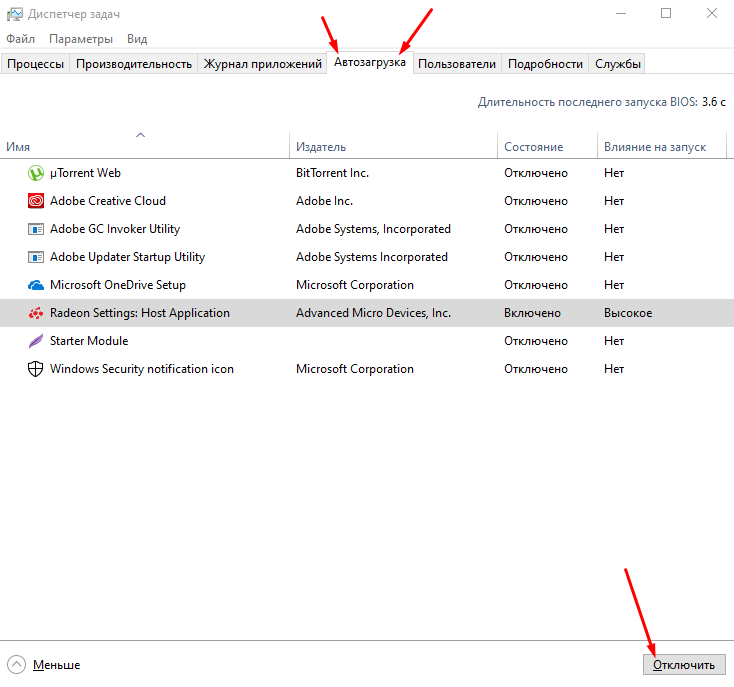Switch to the Процессы tab
The image size is (734, 687).
[36, 64]
